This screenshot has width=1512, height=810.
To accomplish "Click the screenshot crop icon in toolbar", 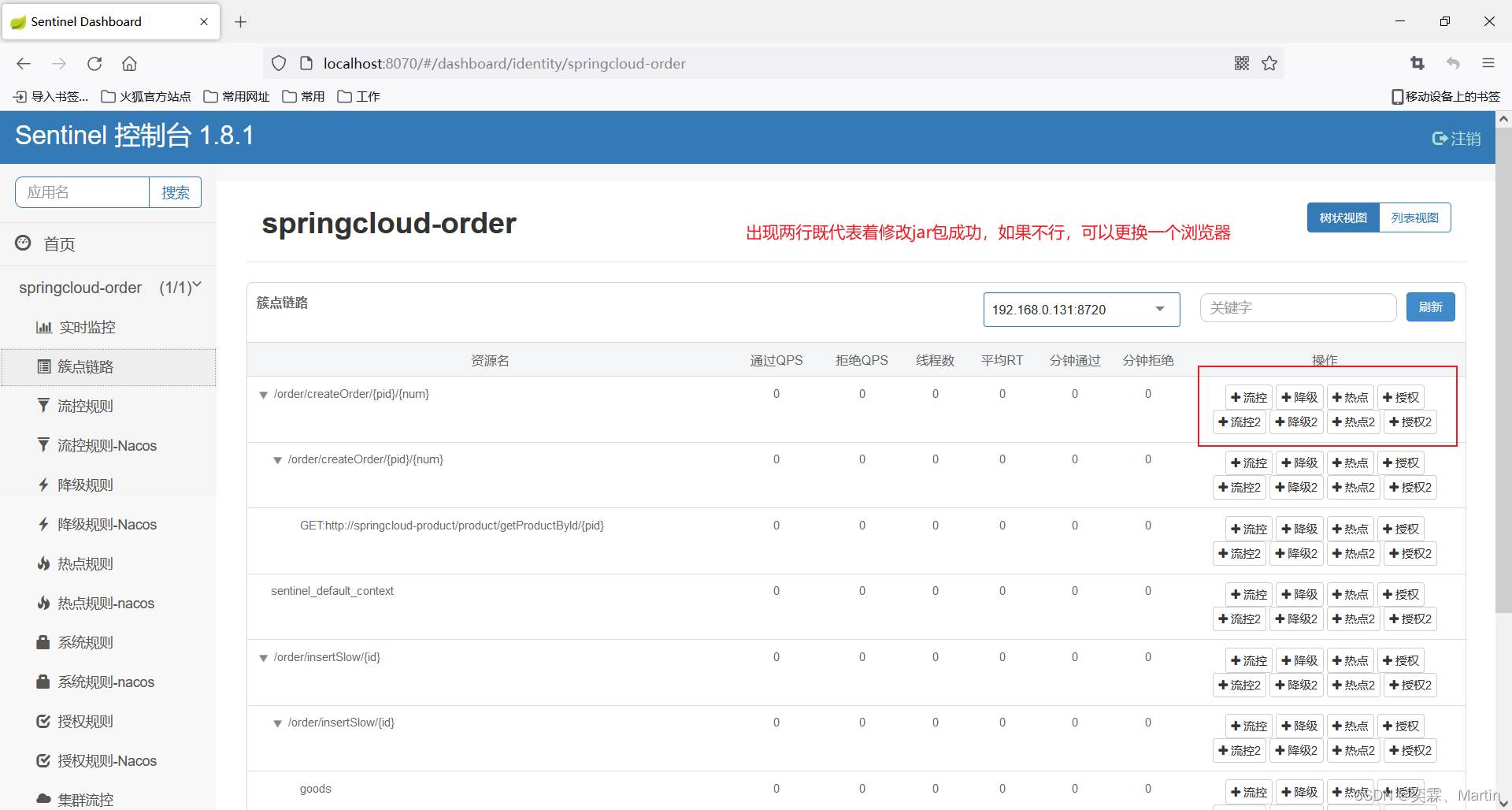I will 1417,64.
